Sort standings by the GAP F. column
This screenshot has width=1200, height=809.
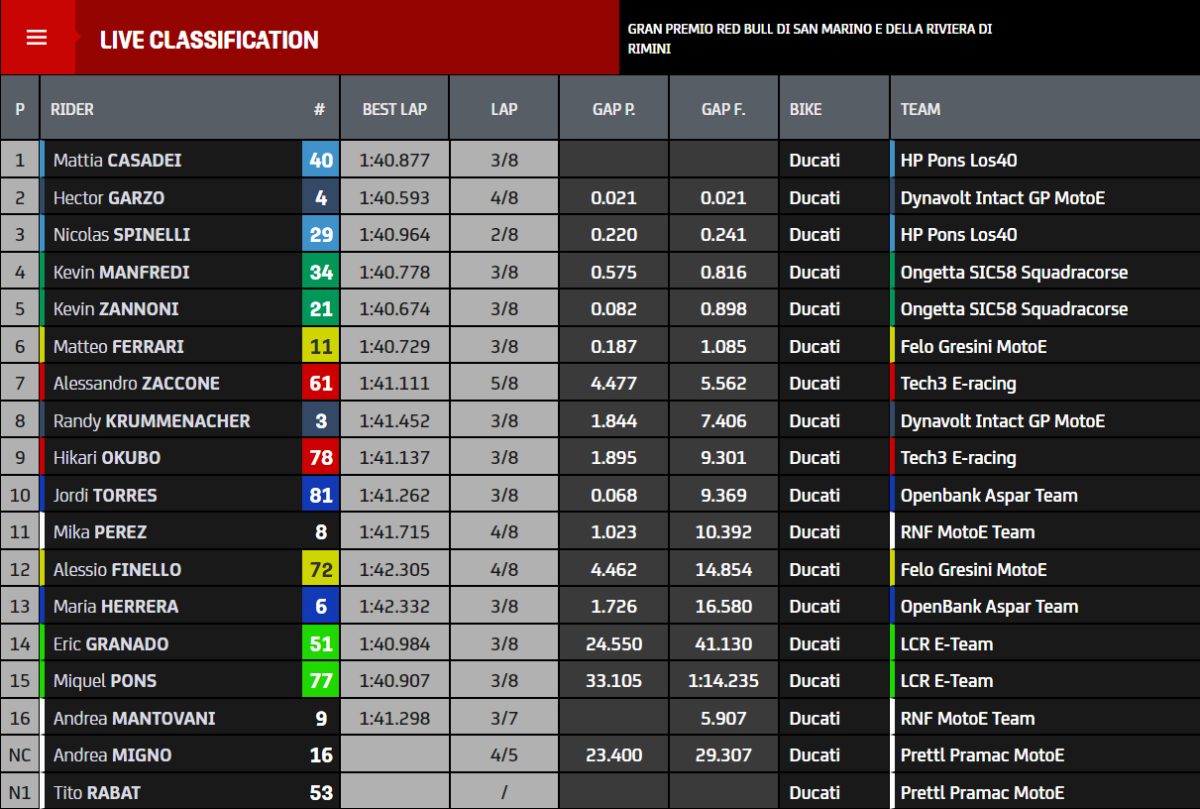coord(723,108)
